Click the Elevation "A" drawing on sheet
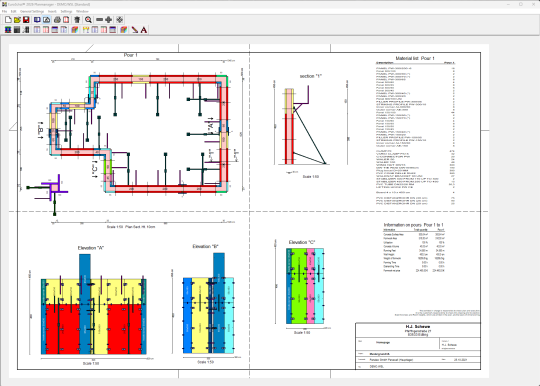Viewport: 540px width, 386px height. [94, 304]
